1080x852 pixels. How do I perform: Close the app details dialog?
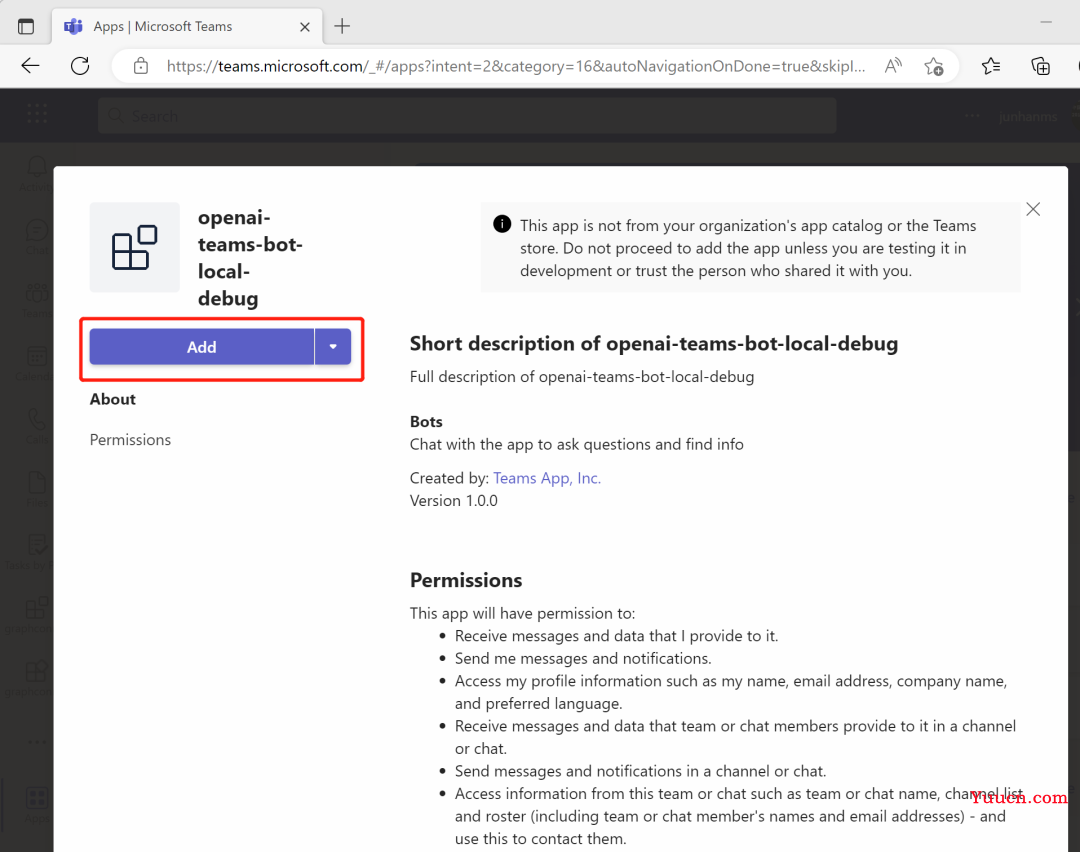coord(1033,209)
